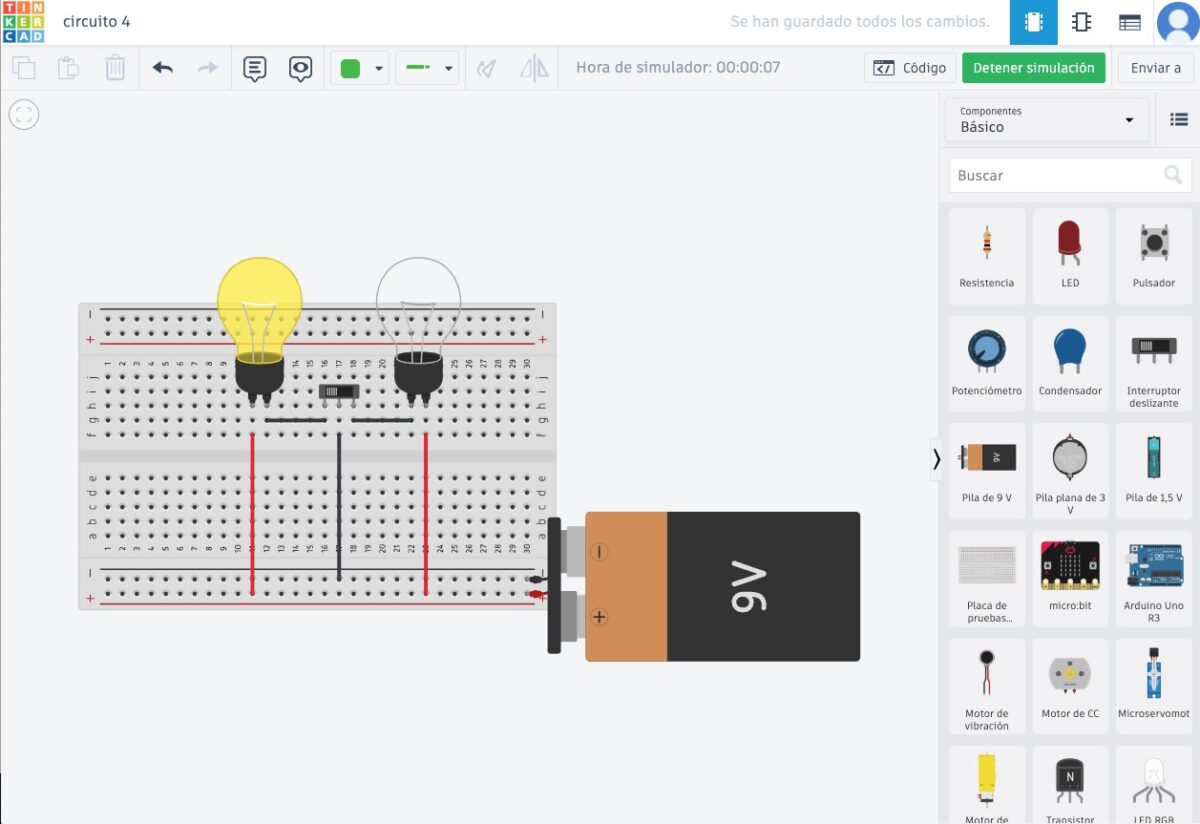Click the user account avatar
The width and height of the screenshot is (1200, 824).
coord(1176,21)
